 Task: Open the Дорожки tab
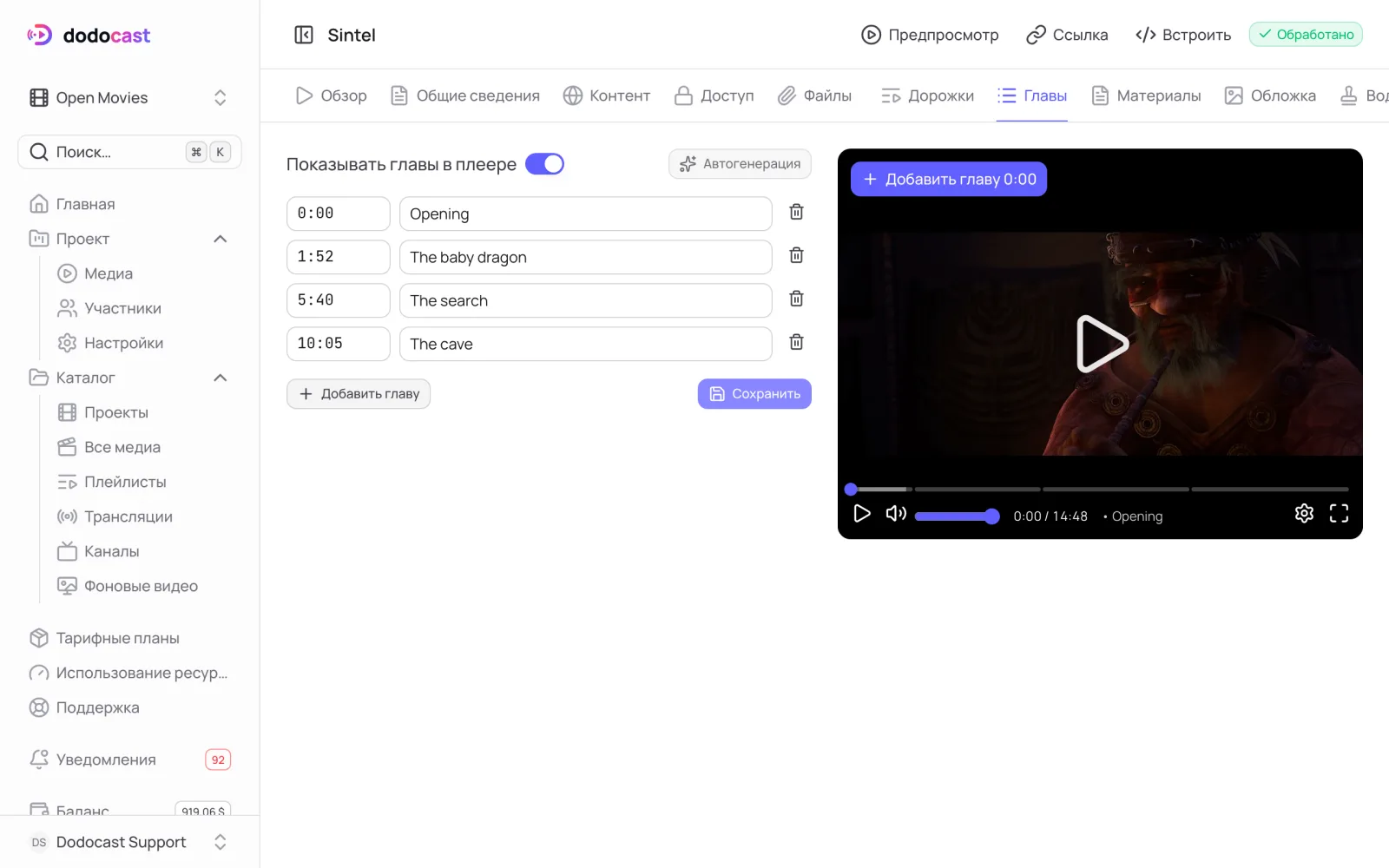927,95
